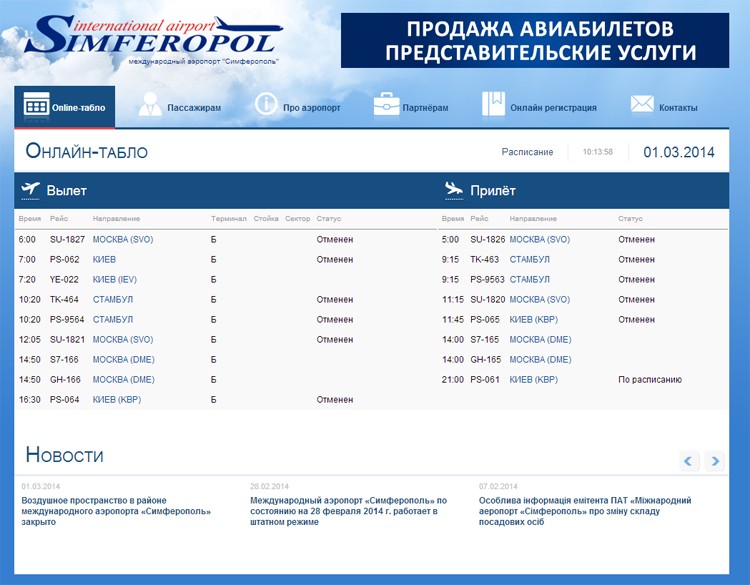Click the Расписание link
Screen dimensions: 750x585
[x=527, y=152]
